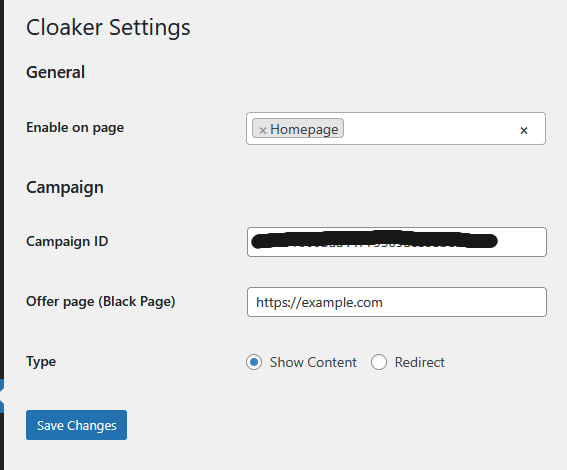Click the Redirect label text
The width and height of the screenshot is (567, 470).
419,362
